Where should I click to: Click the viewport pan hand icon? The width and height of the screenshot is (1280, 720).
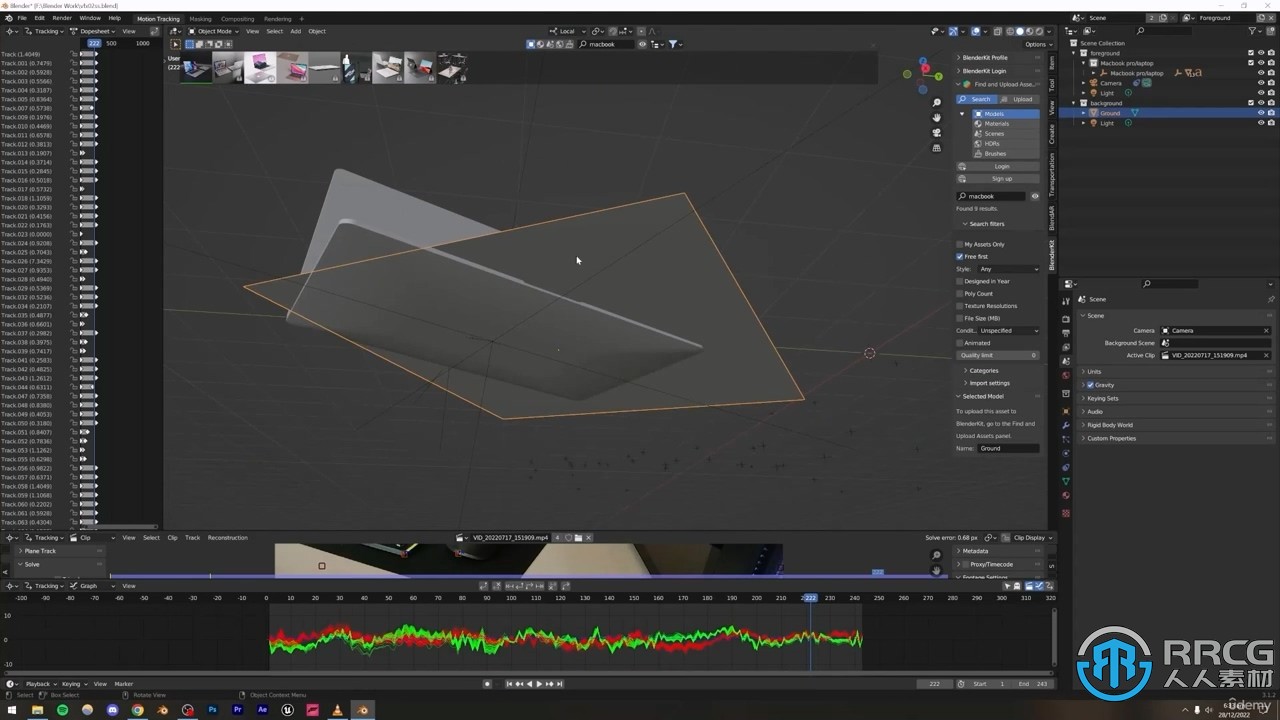(x=936, y=118)
